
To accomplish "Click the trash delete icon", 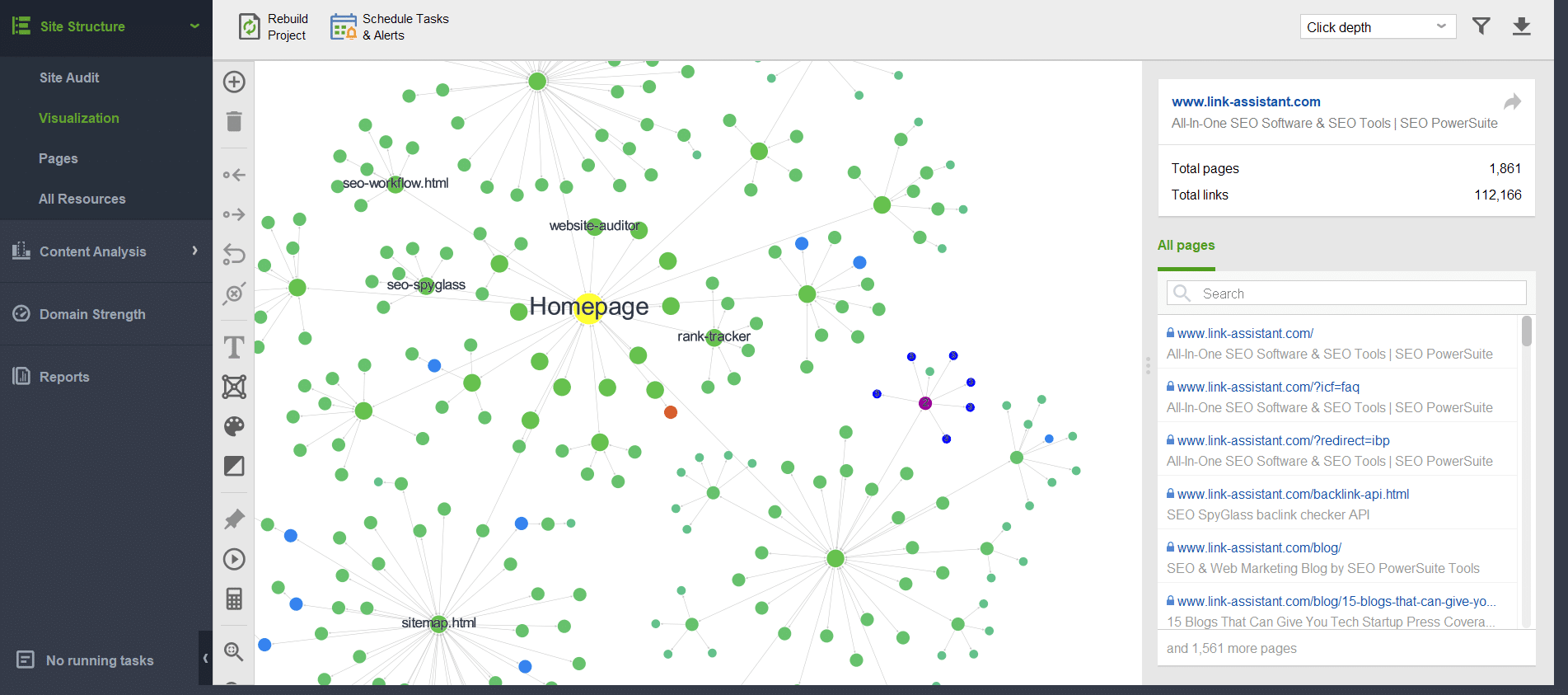I will pos(234,122).
